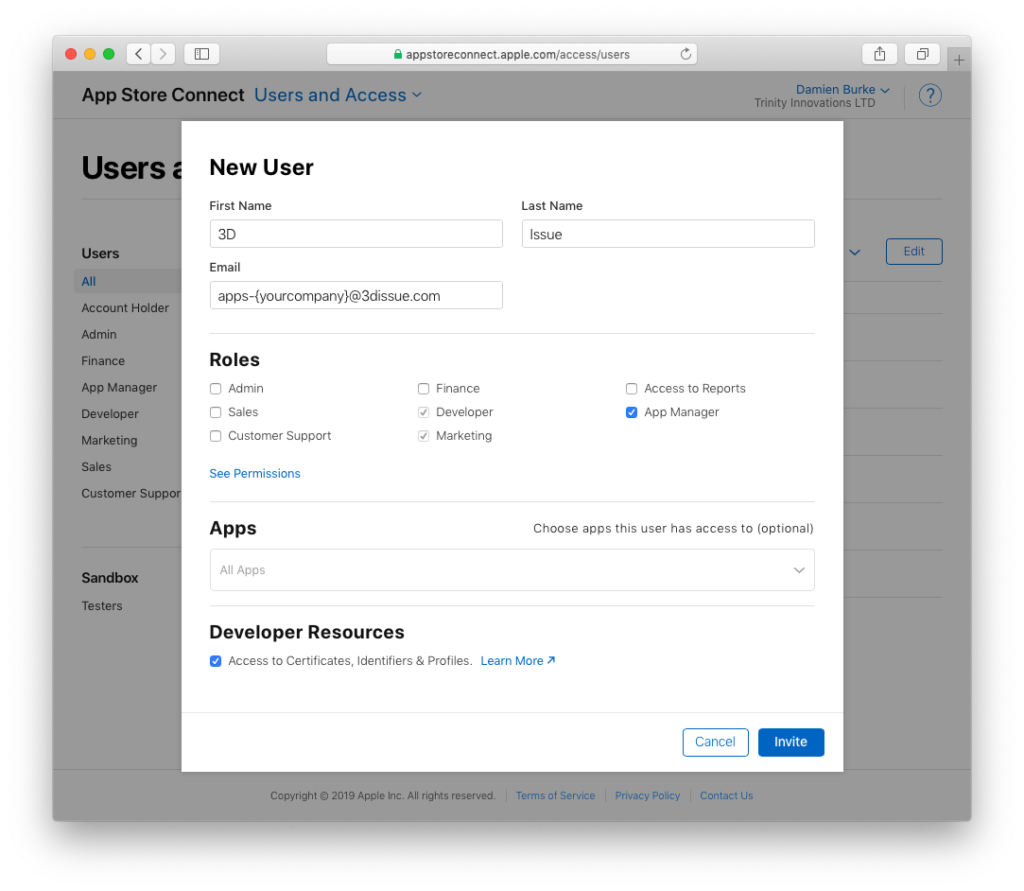Select App Manager in the sidebar
This screenshot has height=891, width=1024.
(119, 387)
